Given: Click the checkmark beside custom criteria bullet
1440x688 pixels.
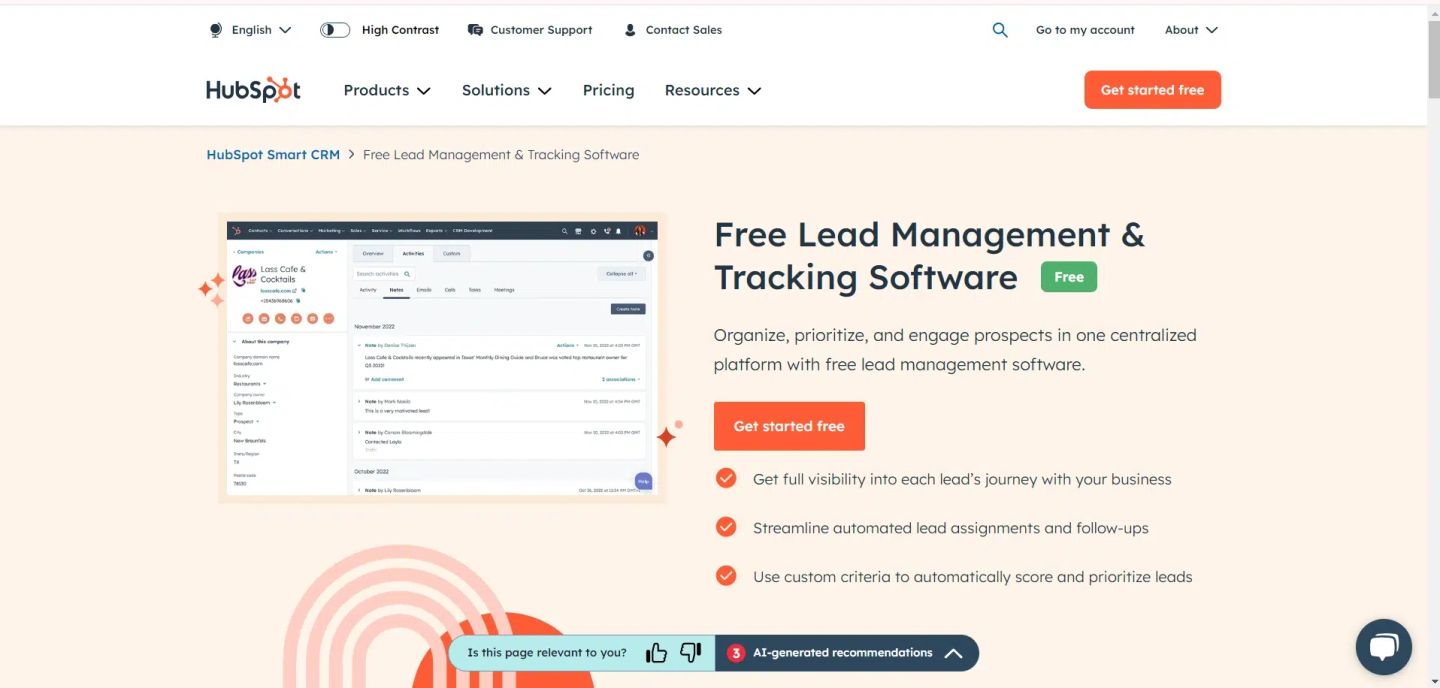Looking at the screenshot, I should click(x=726, y=576).
